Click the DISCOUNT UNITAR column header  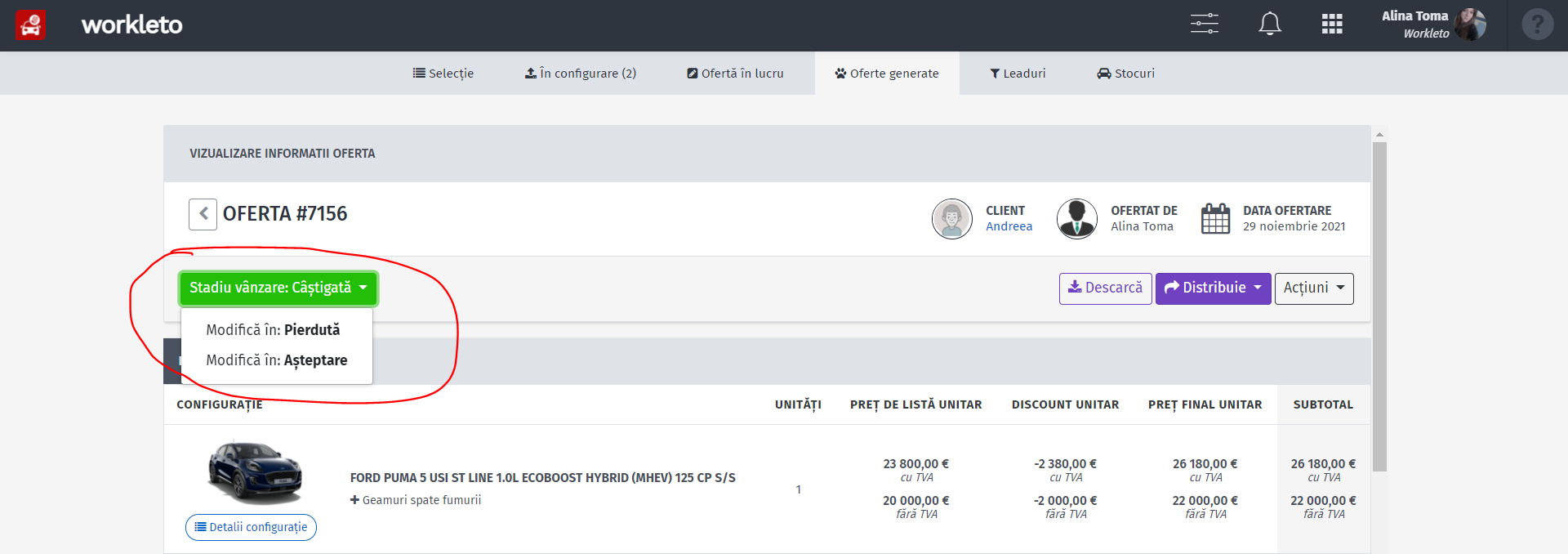tap(1066, 405)
